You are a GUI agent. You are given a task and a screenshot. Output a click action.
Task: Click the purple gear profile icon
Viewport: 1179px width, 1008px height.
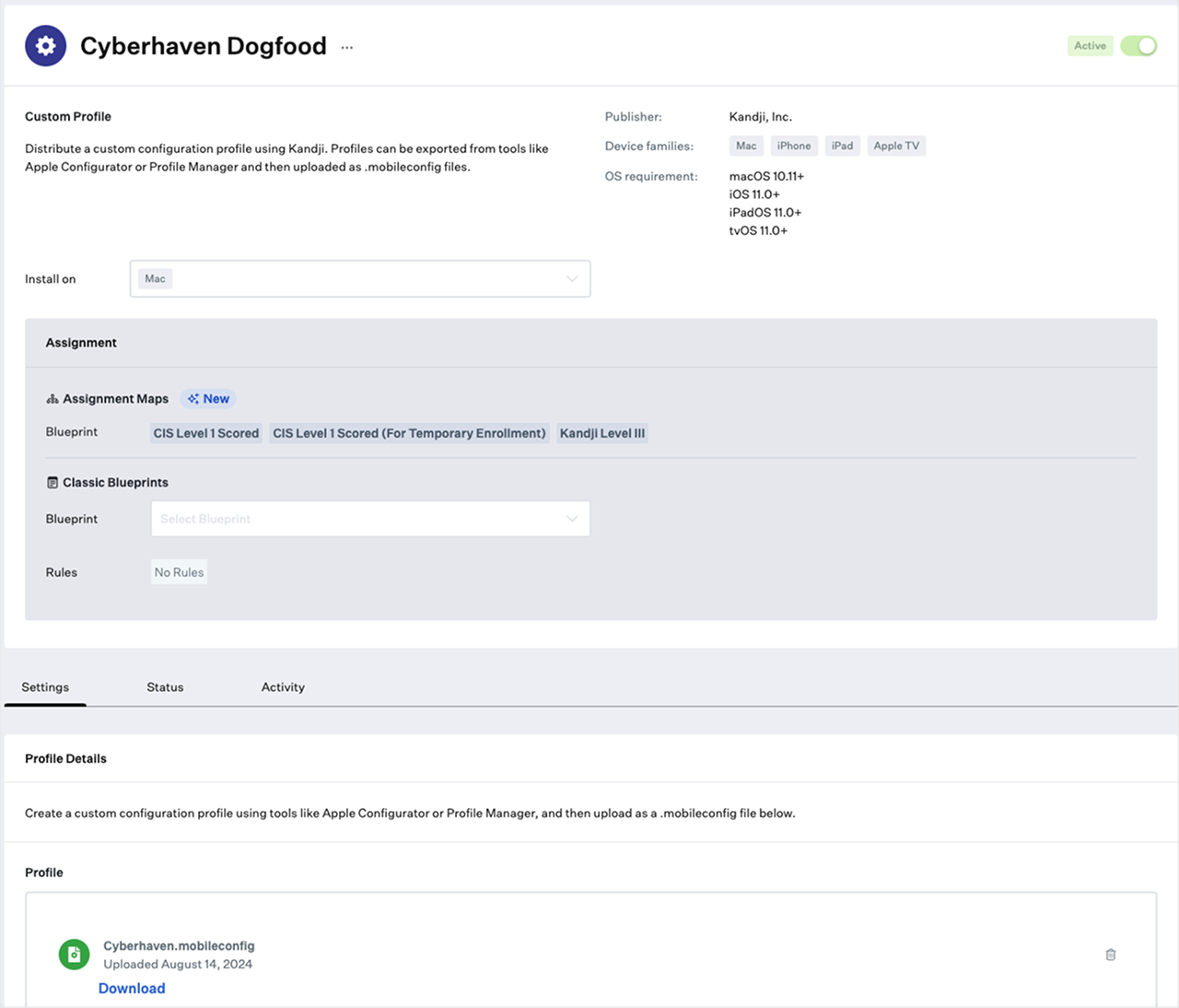coord(45,46)
